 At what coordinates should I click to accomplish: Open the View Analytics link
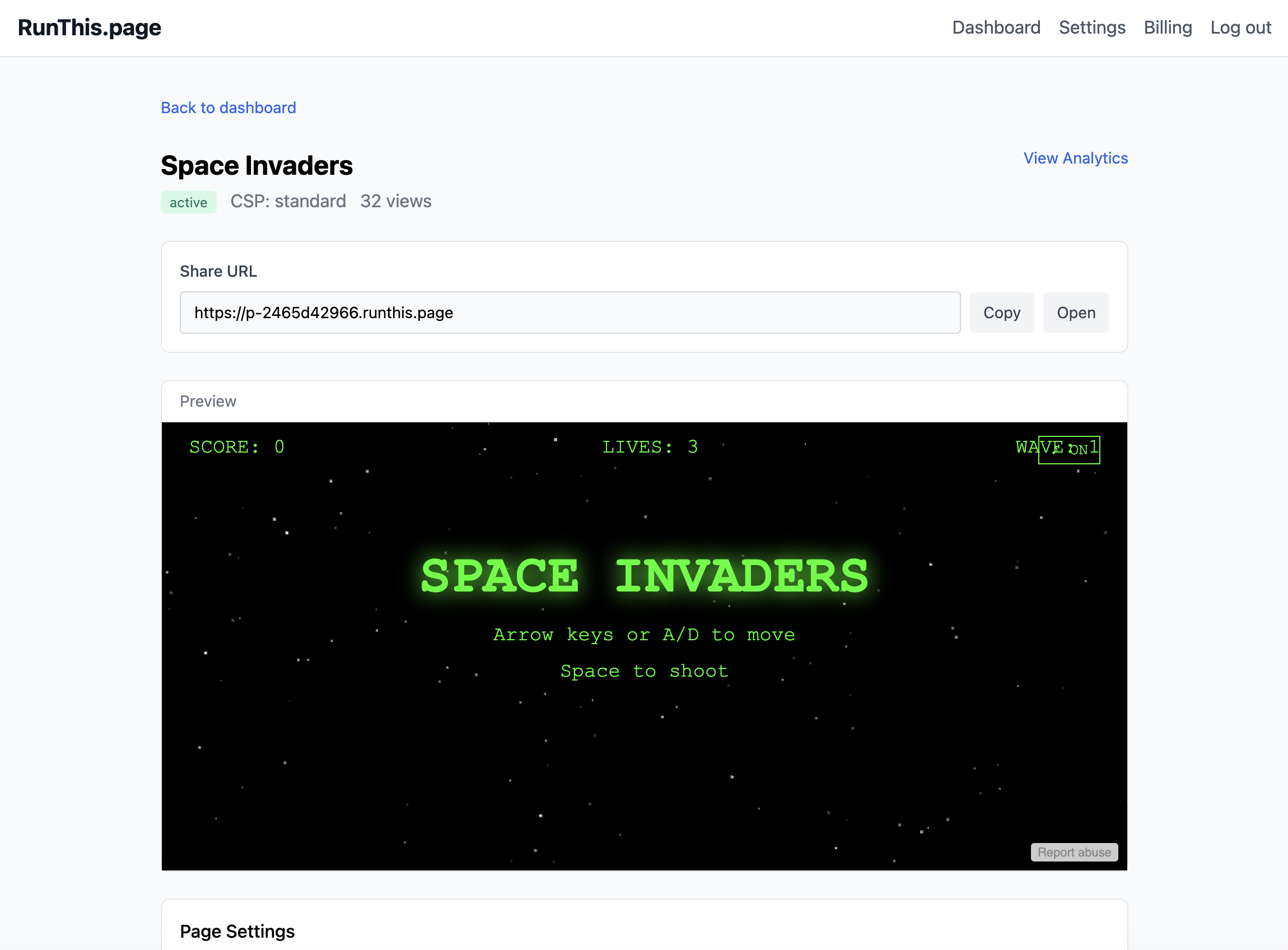(1075, 158)
